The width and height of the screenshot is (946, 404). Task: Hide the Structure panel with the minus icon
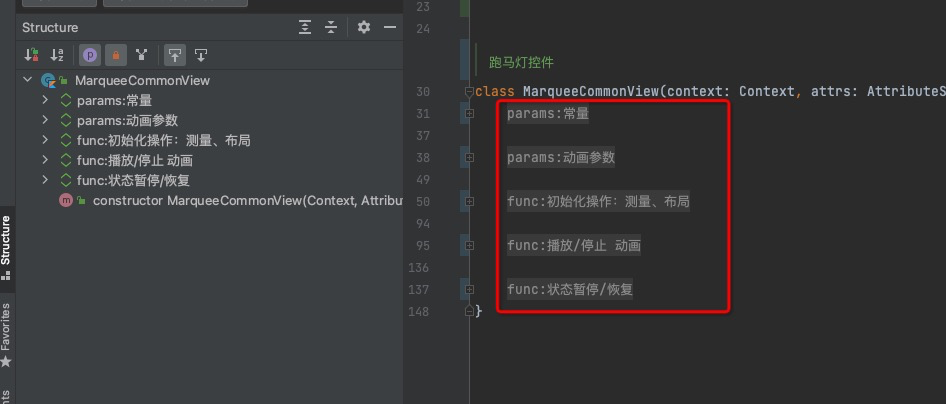[x=390, y=27]
